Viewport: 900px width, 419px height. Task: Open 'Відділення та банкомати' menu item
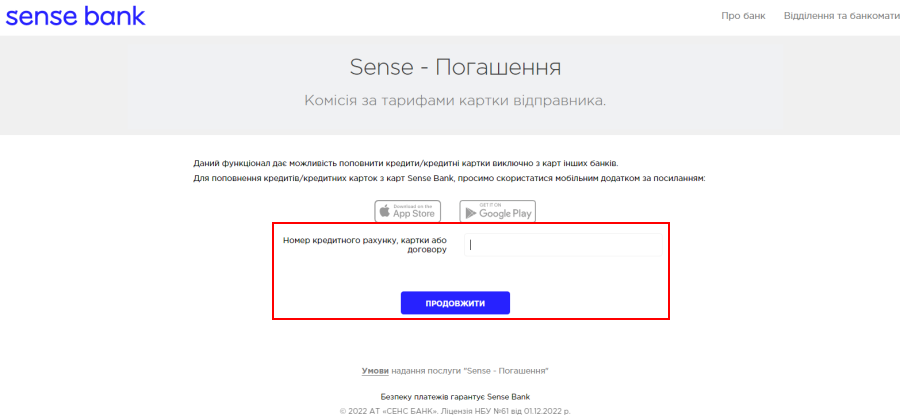click(x=841, y=16)
